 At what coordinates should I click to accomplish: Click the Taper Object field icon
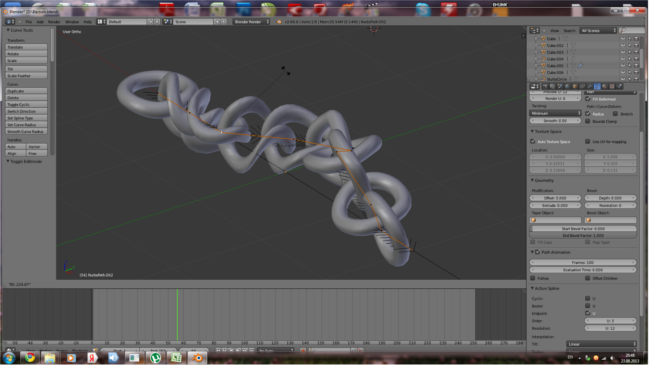point(534,220)
